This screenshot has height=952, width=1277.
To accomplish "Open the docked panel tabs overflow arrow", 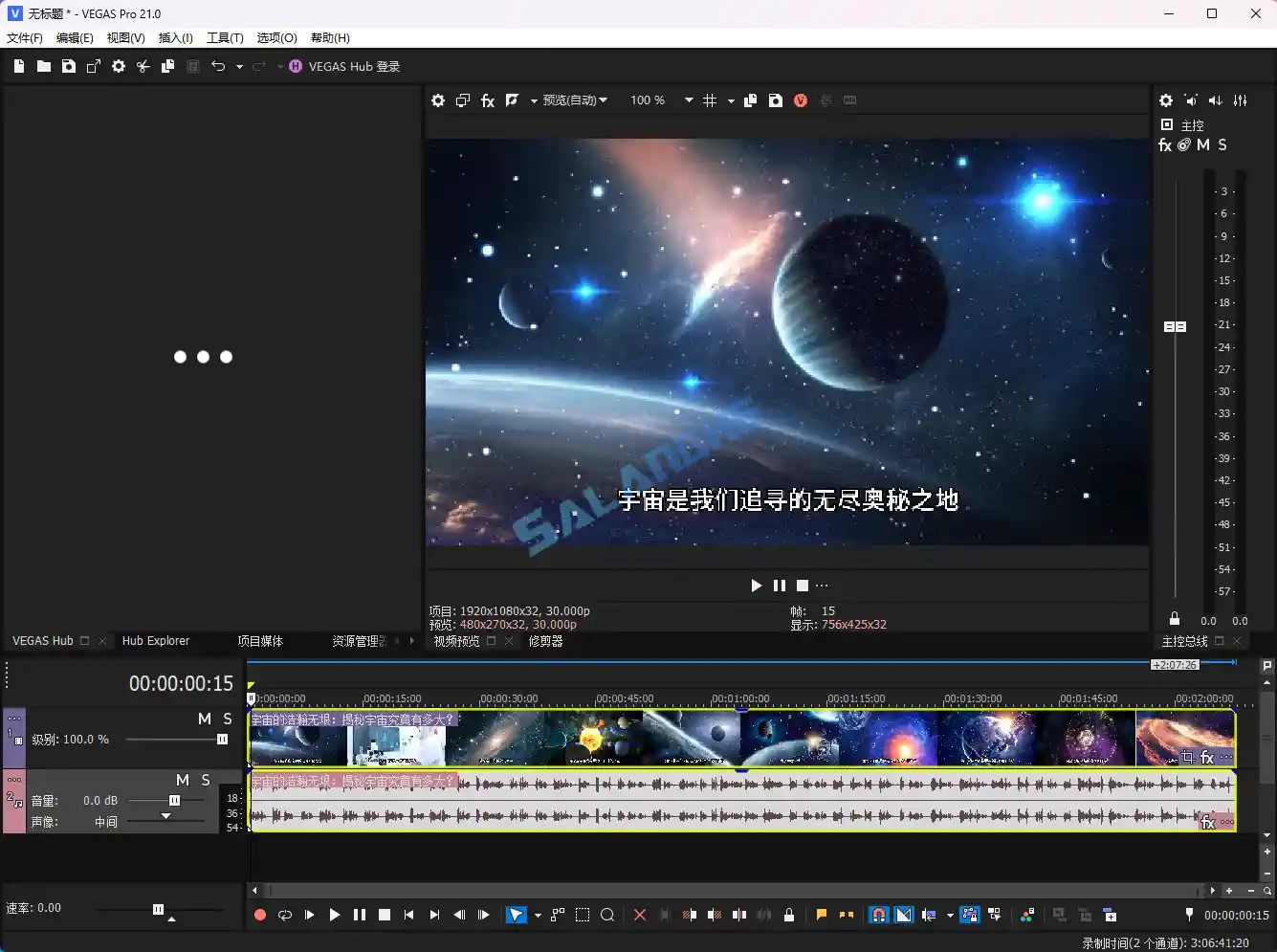I will [x=412, y=641].
